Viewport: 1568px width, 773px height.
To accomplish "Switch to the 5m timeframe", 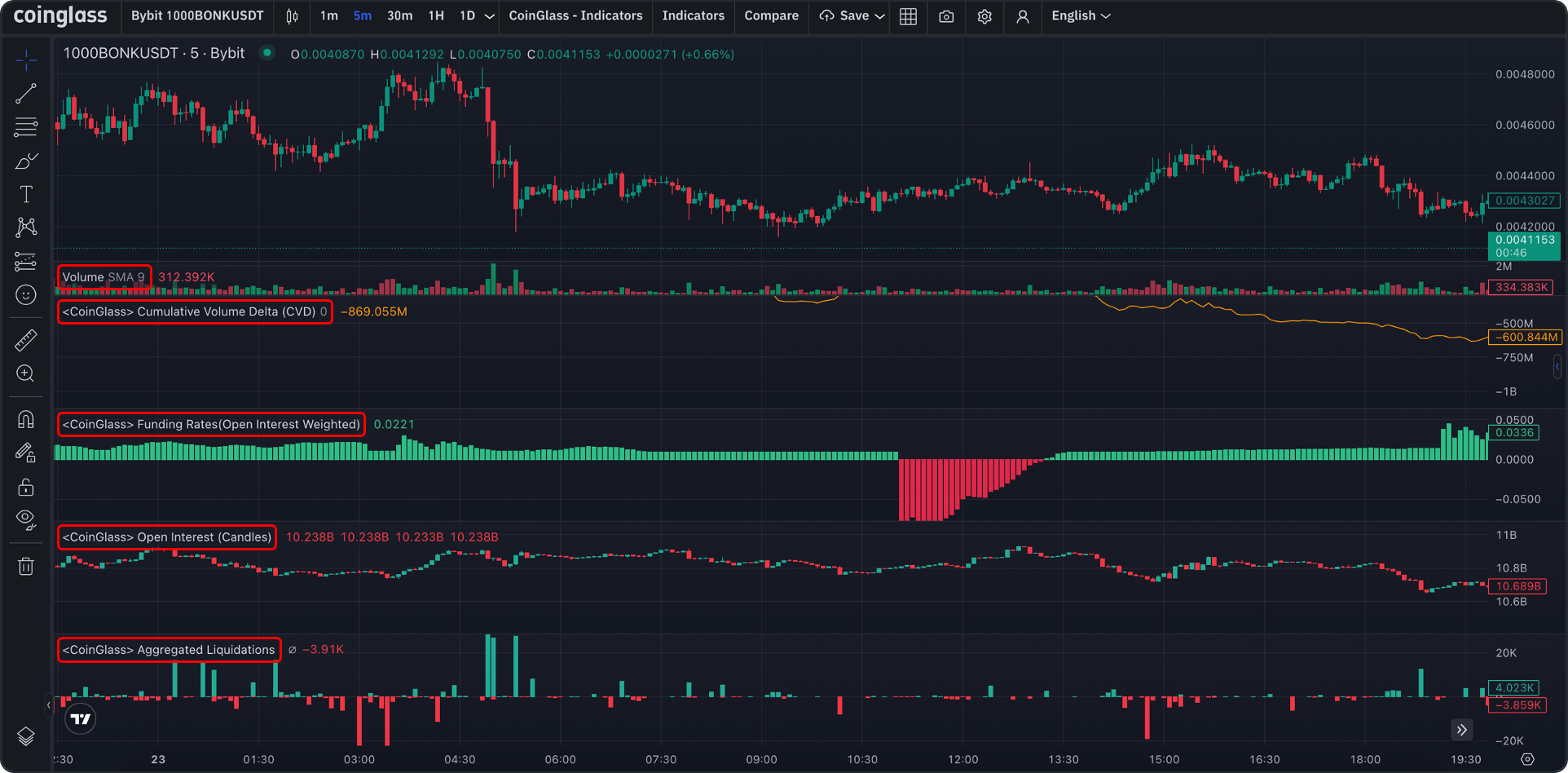I will [363, 15].
